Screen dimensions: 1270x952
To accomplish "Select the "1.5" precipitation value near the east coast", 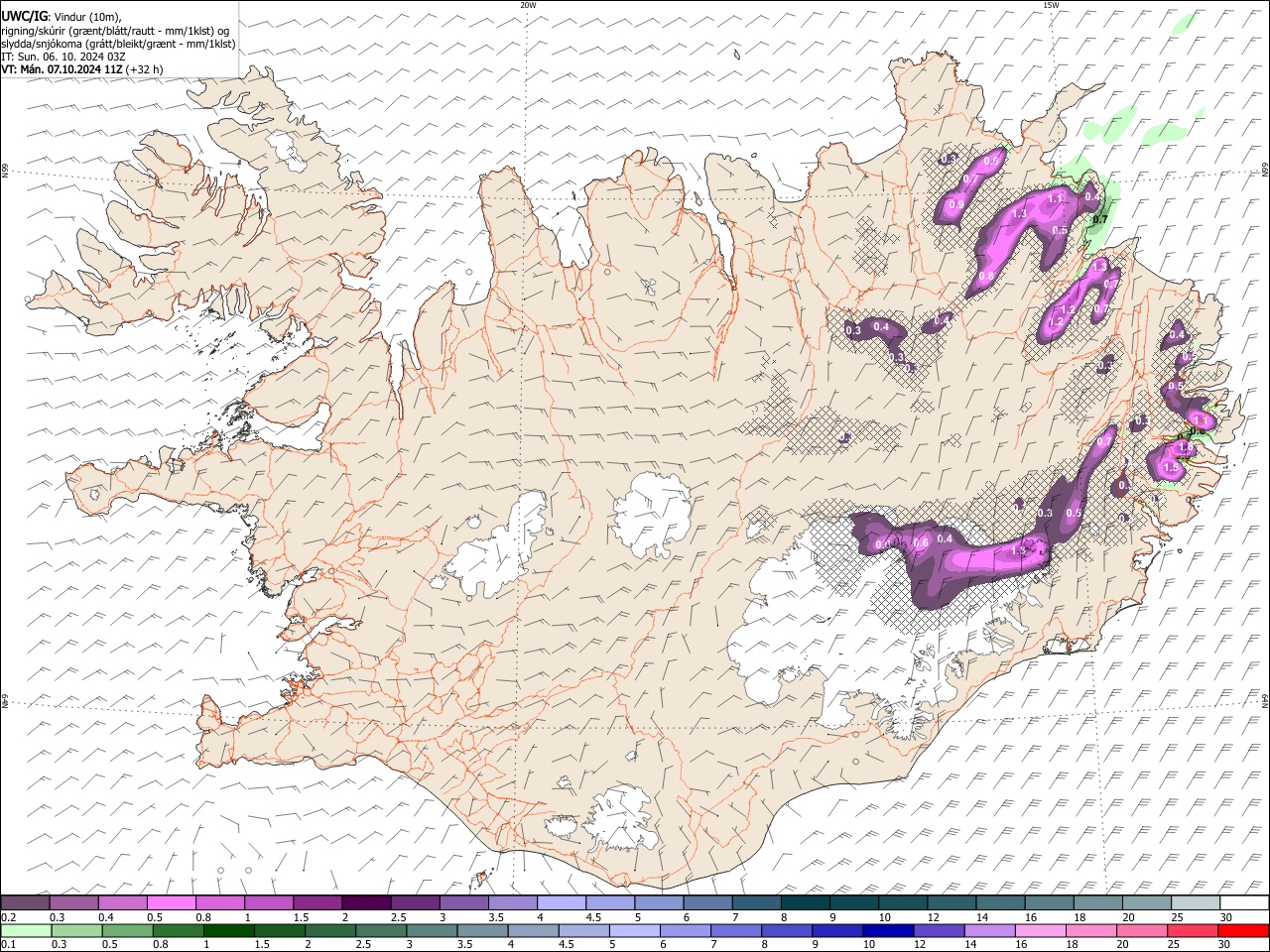I will [1170, 468].
